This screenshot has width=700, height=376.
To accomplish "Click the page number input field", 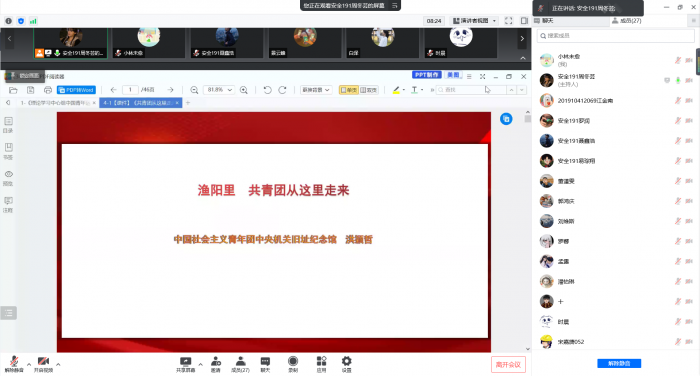I will pos(130,90).
